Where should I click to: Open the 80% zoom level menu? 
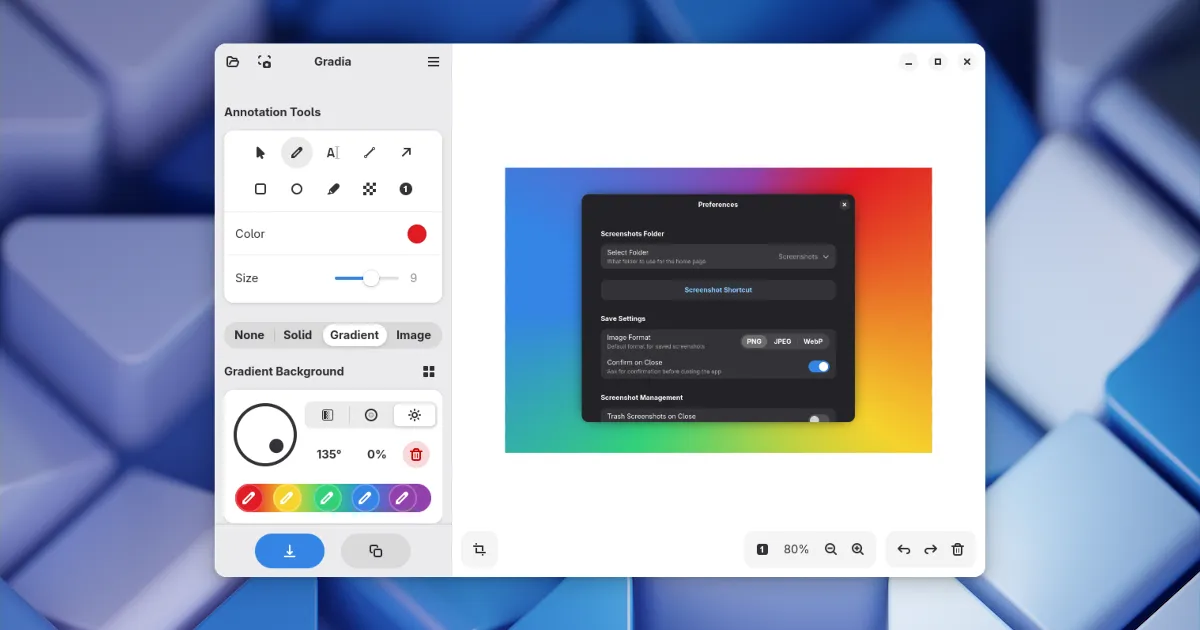[x=796, y=549]
